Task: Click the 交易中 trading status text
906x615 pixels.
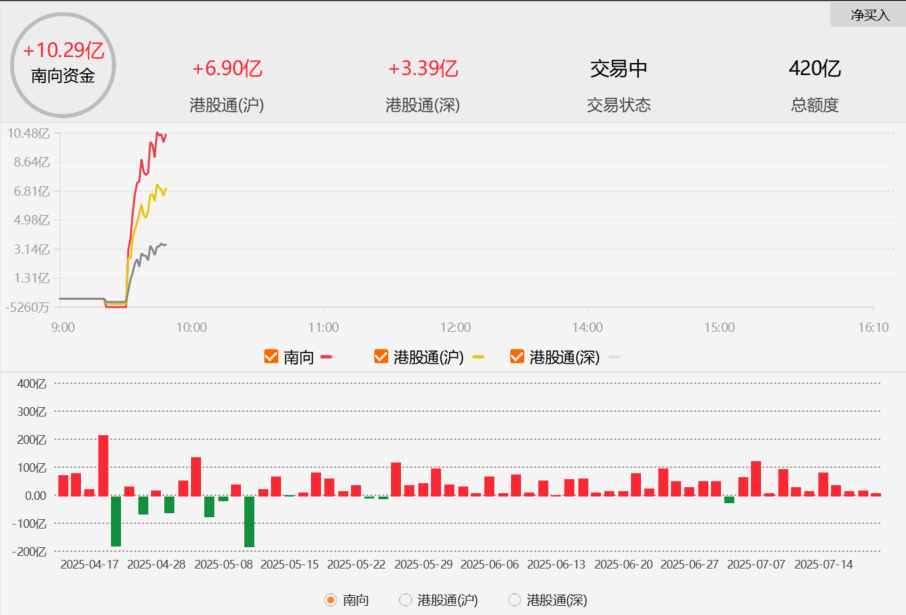Action: pyautogui.click(x=618, y=69)
